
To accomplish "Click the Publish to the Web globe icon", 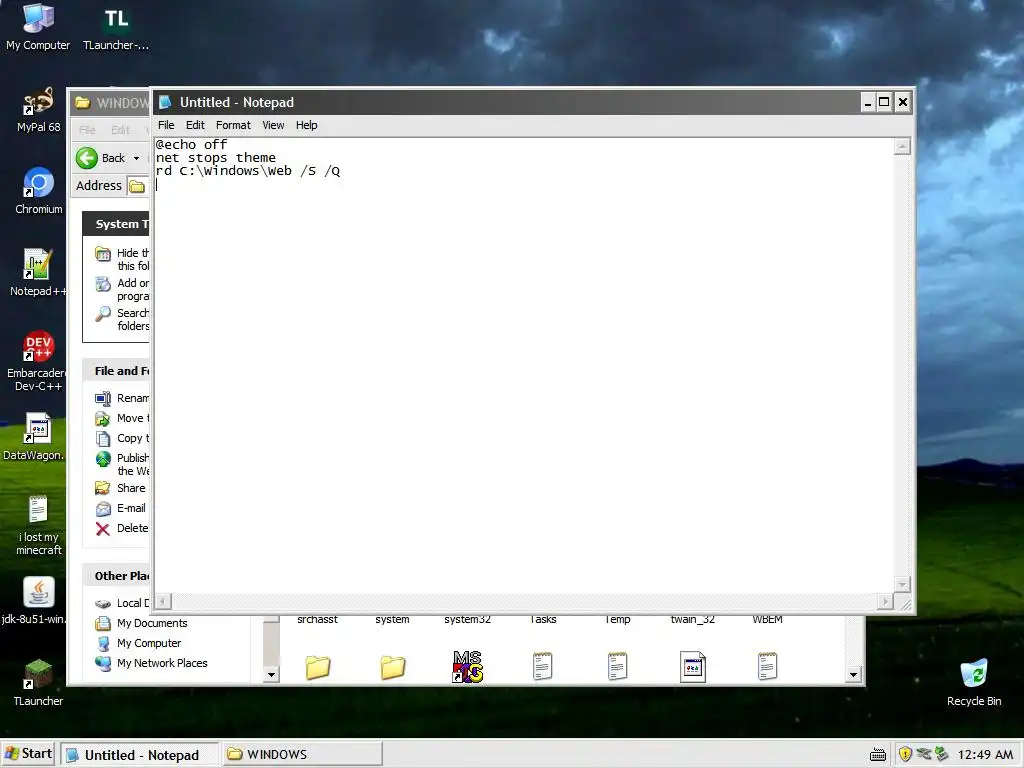I will pyautogui.click(x=103, y=459).
